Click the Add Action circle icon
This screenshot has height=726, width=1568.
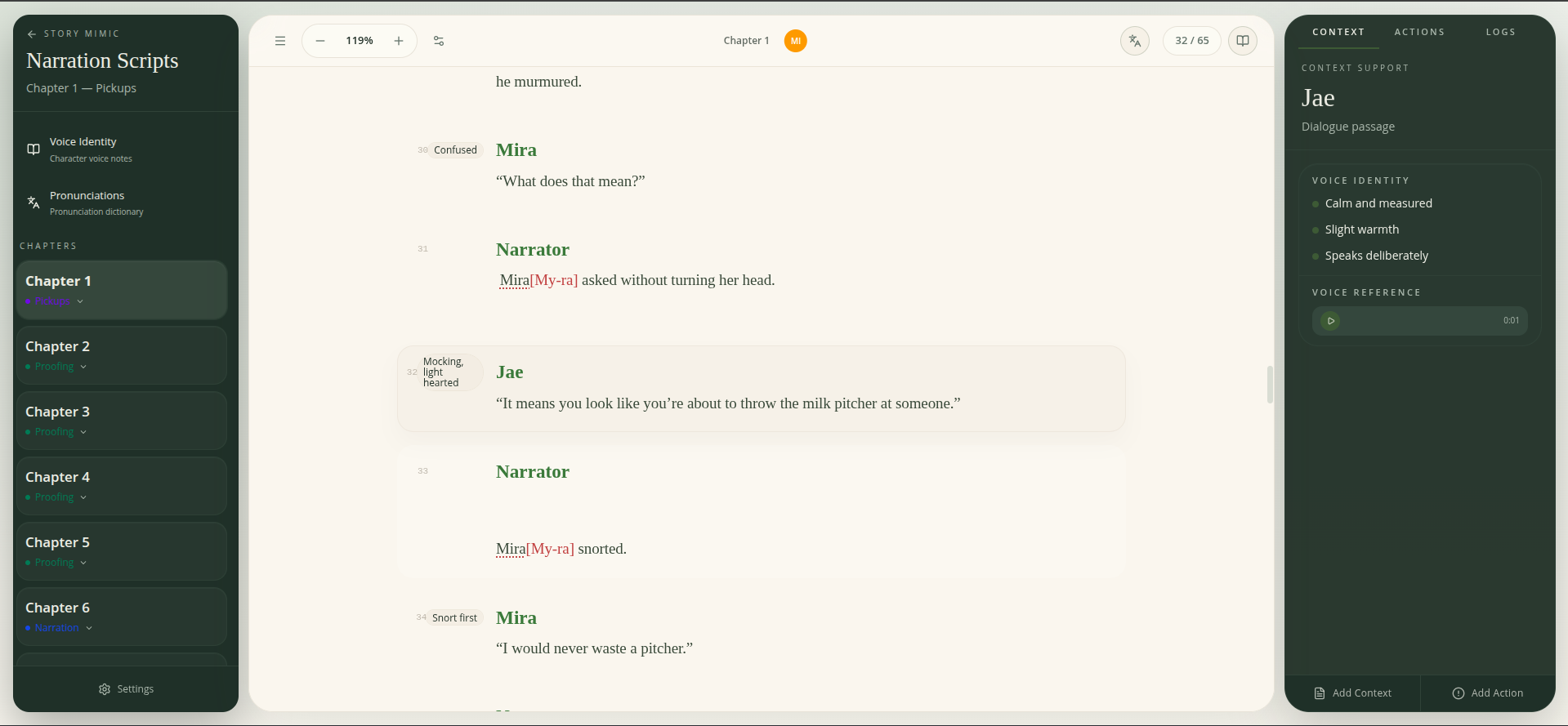1459,693
